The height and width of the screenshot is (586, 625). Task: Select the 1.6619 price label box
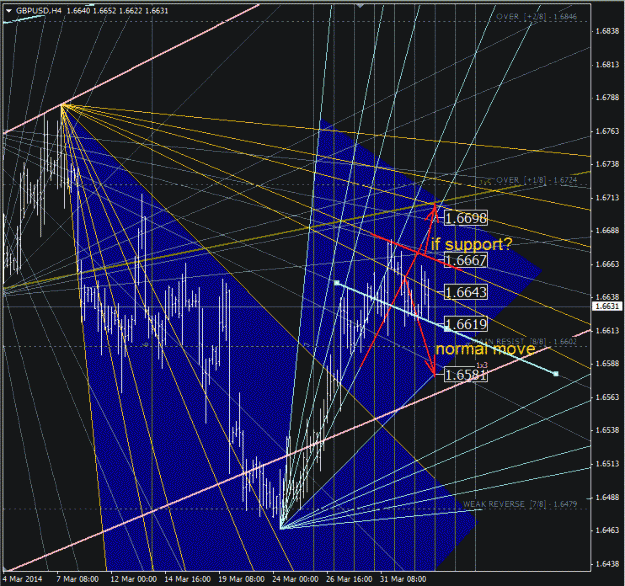point(466,324)
